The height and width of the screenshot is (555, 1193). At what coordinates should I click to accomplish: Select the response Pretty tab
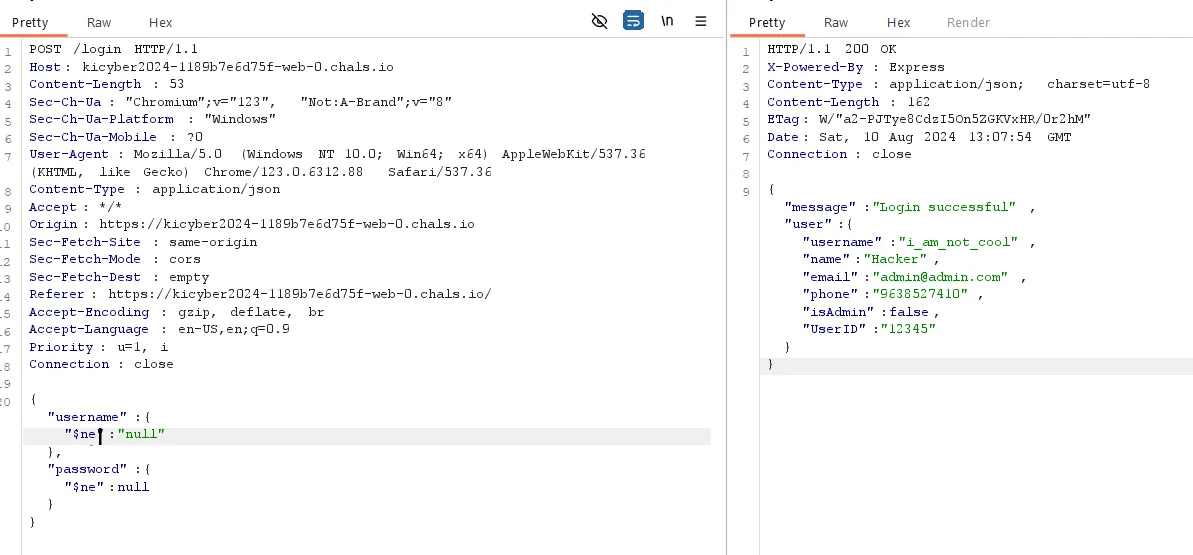coord(767,22)
